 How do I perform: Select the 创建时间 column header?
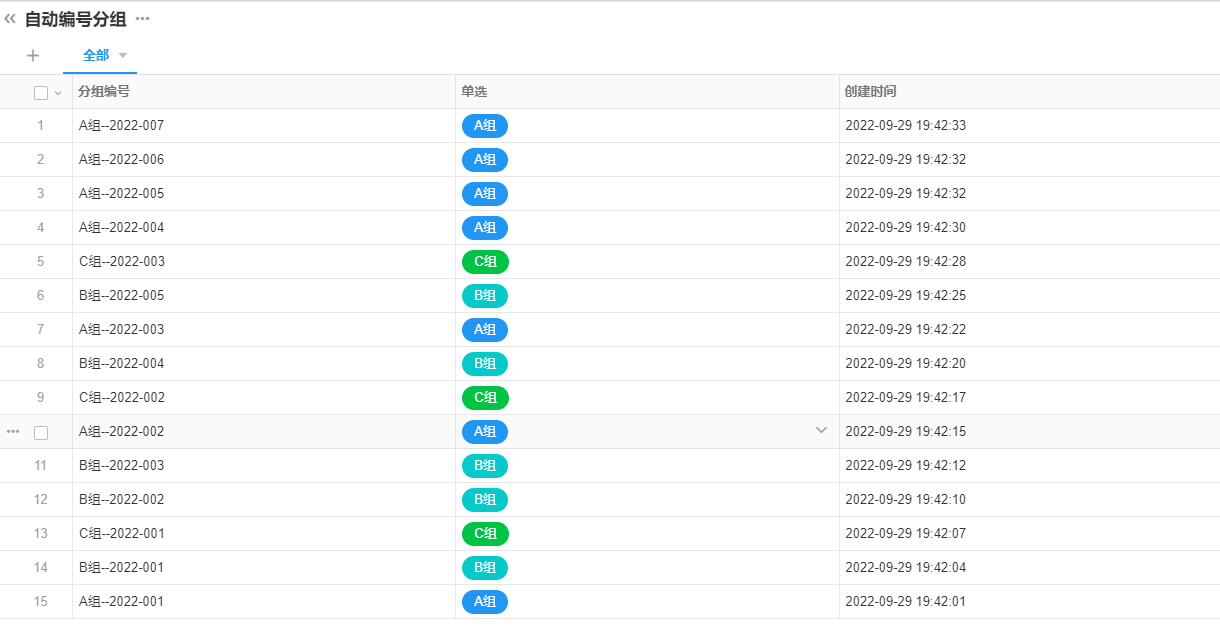(x=870, y=92)
